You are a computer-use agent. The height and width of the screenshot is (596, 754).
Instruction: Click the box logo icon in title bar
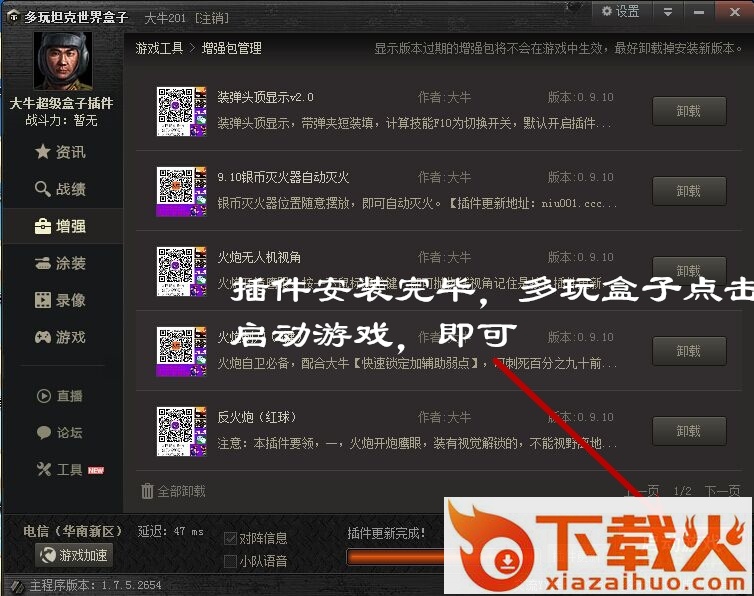pos(13,17)
